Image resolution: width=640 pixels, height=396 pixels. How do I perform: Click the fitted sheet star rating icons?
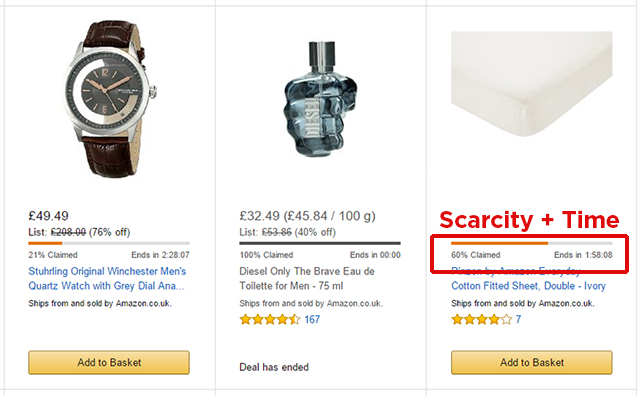point(481,319)
